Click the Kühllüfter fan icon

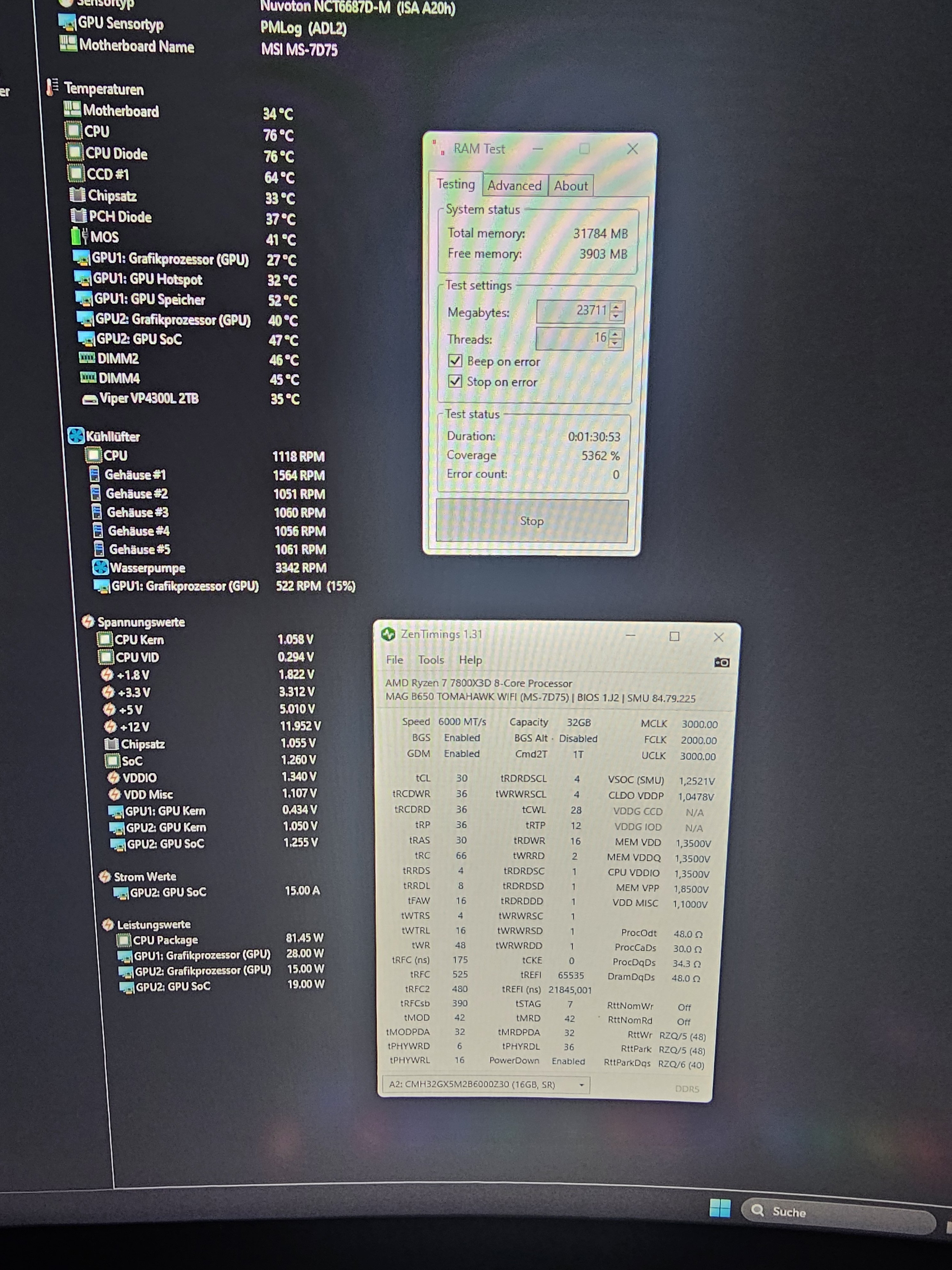[x=76, y=436]
